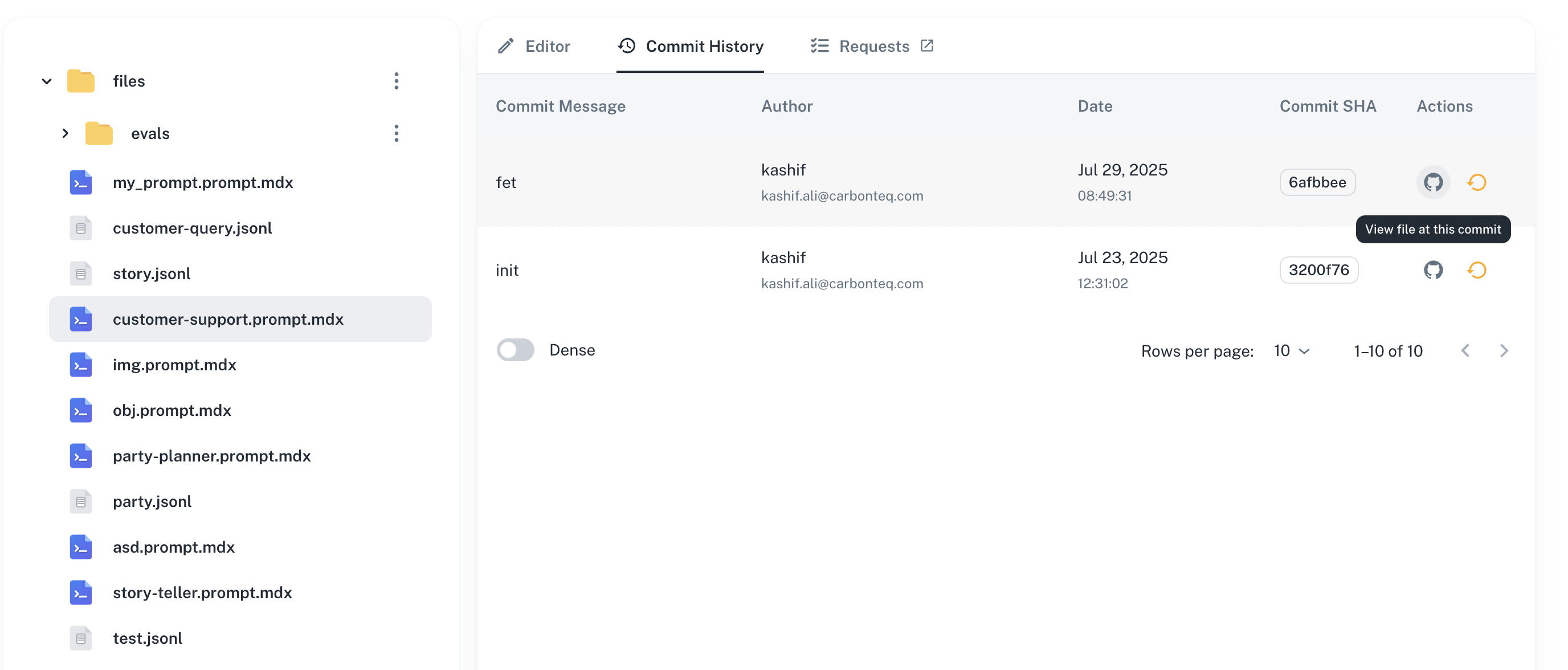Click the 6afbbee commit SHA chip

1317,182
